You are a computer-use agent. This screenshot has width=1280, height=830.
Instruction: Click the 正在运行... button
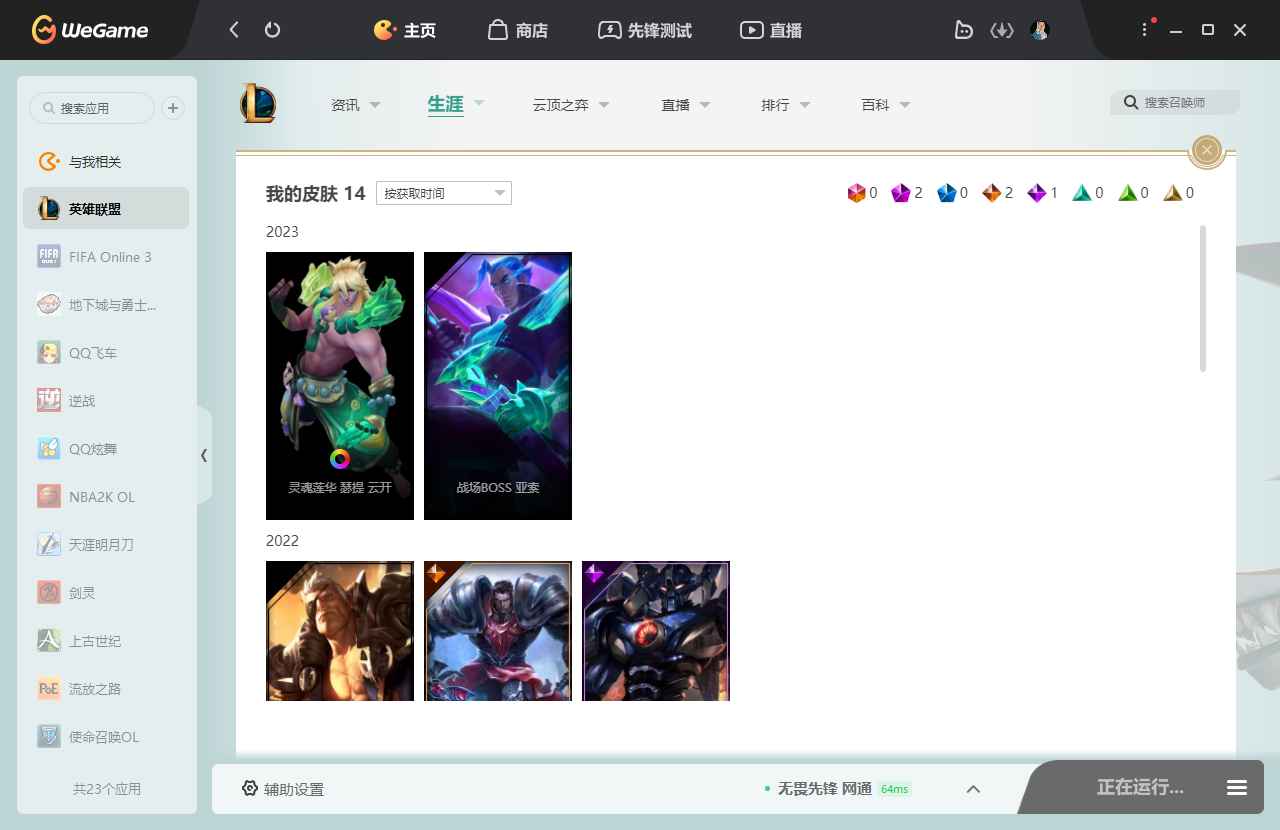[x=1140, y=787]
